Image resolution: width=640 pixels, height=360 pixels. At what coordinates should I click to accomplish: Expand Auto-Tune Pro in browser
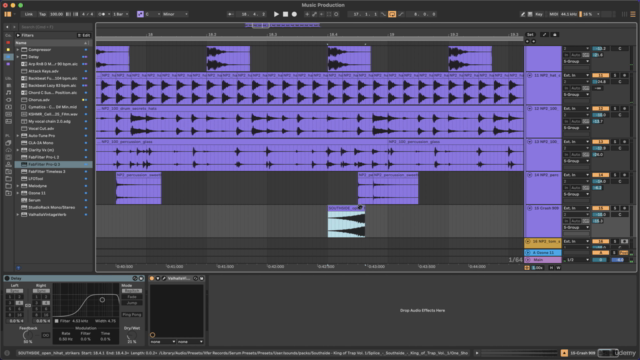18,136
